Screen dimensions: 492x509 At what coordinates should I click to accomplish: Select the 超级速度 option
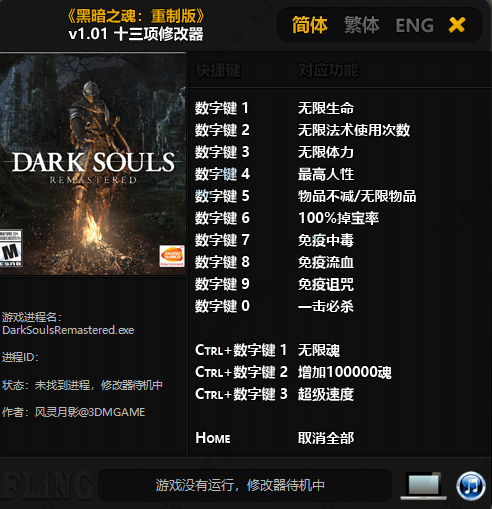click(x=326, y=394)
